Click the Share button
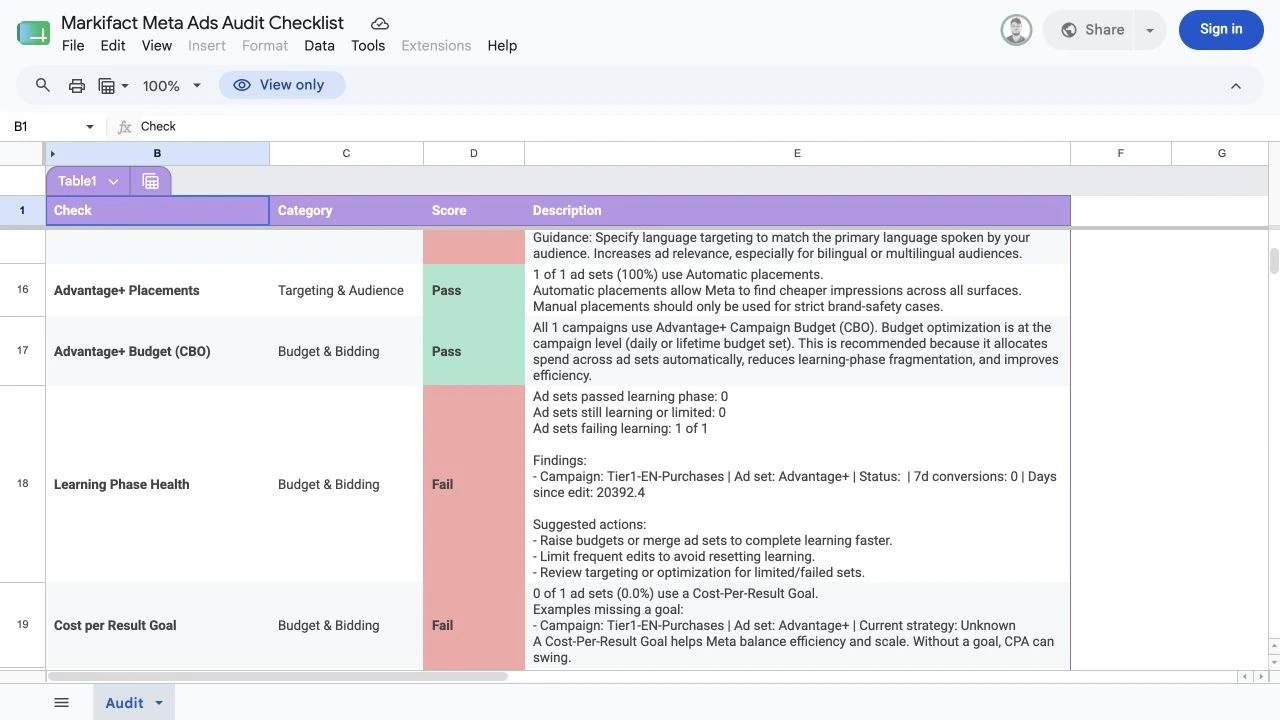The width and height of the screenshot is (1280, 720). pos(1092,30)
